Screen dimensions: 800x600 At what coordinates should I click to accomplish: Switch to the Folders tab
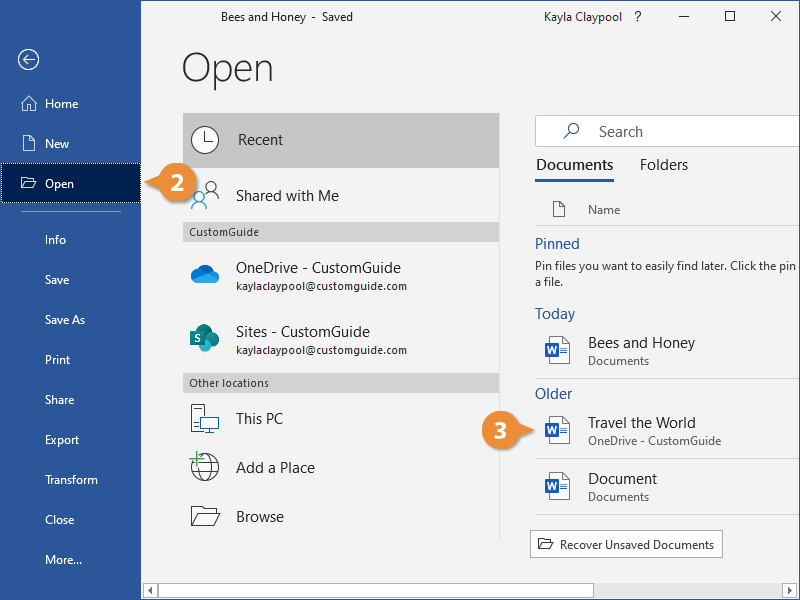coord(663,165)
